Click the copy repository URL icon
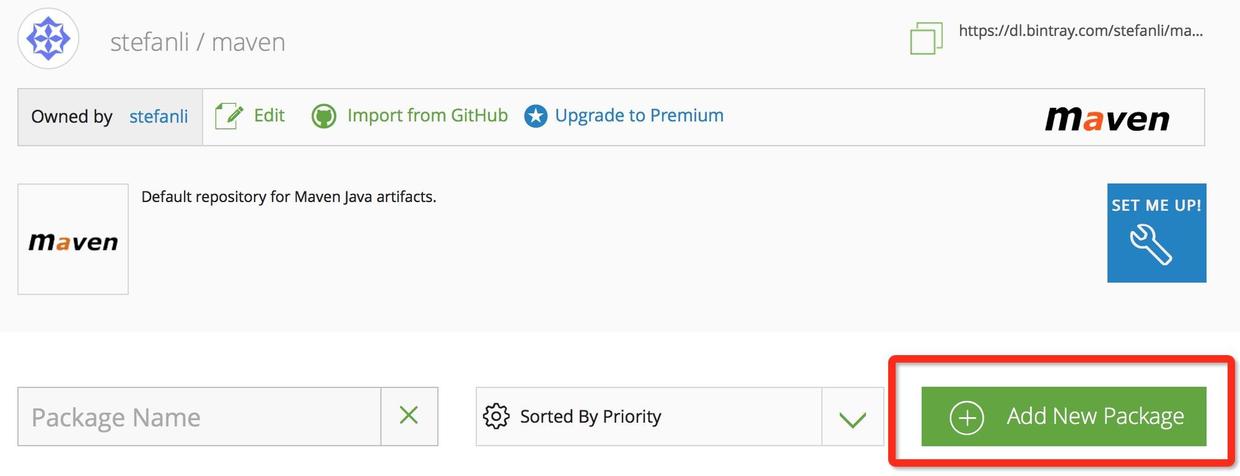Image resolution: width=1240 pixels, height=476 pixels. pos(926,39)
